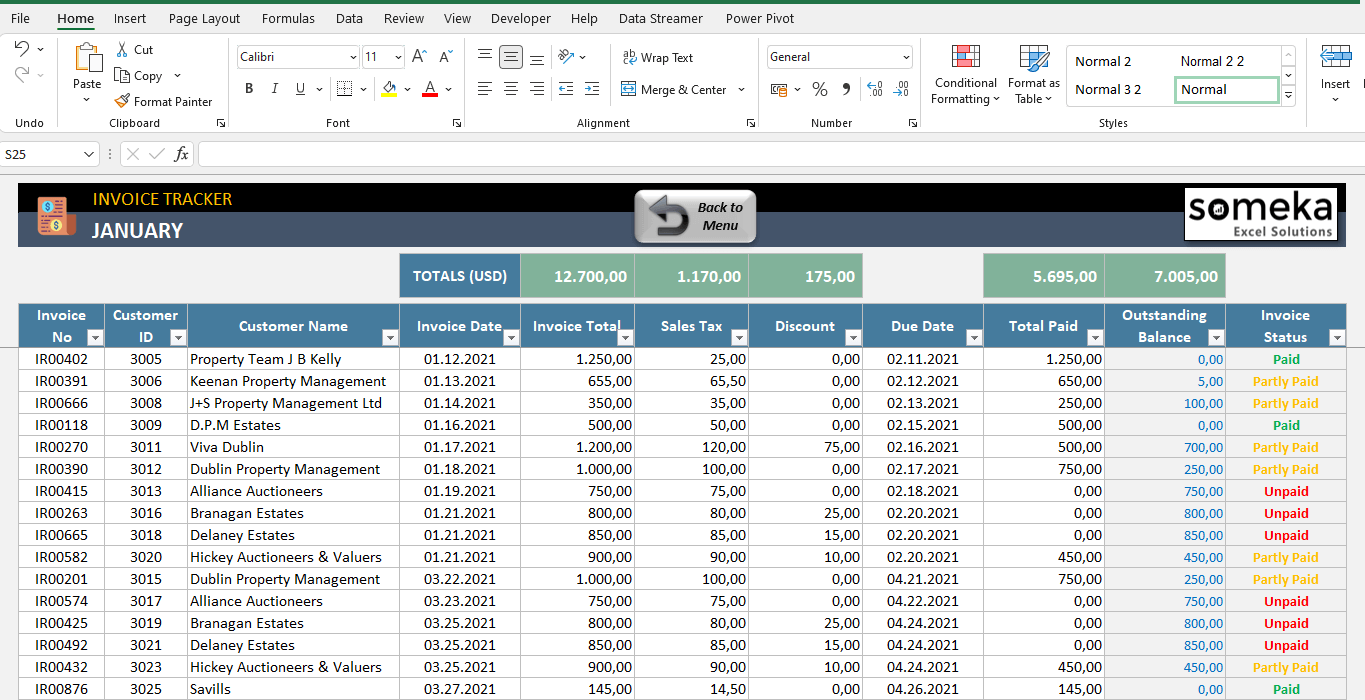Viewport: 1365px width, 700px height.
Task: Click the Merge & Center icon
Action: pos(630,89)
